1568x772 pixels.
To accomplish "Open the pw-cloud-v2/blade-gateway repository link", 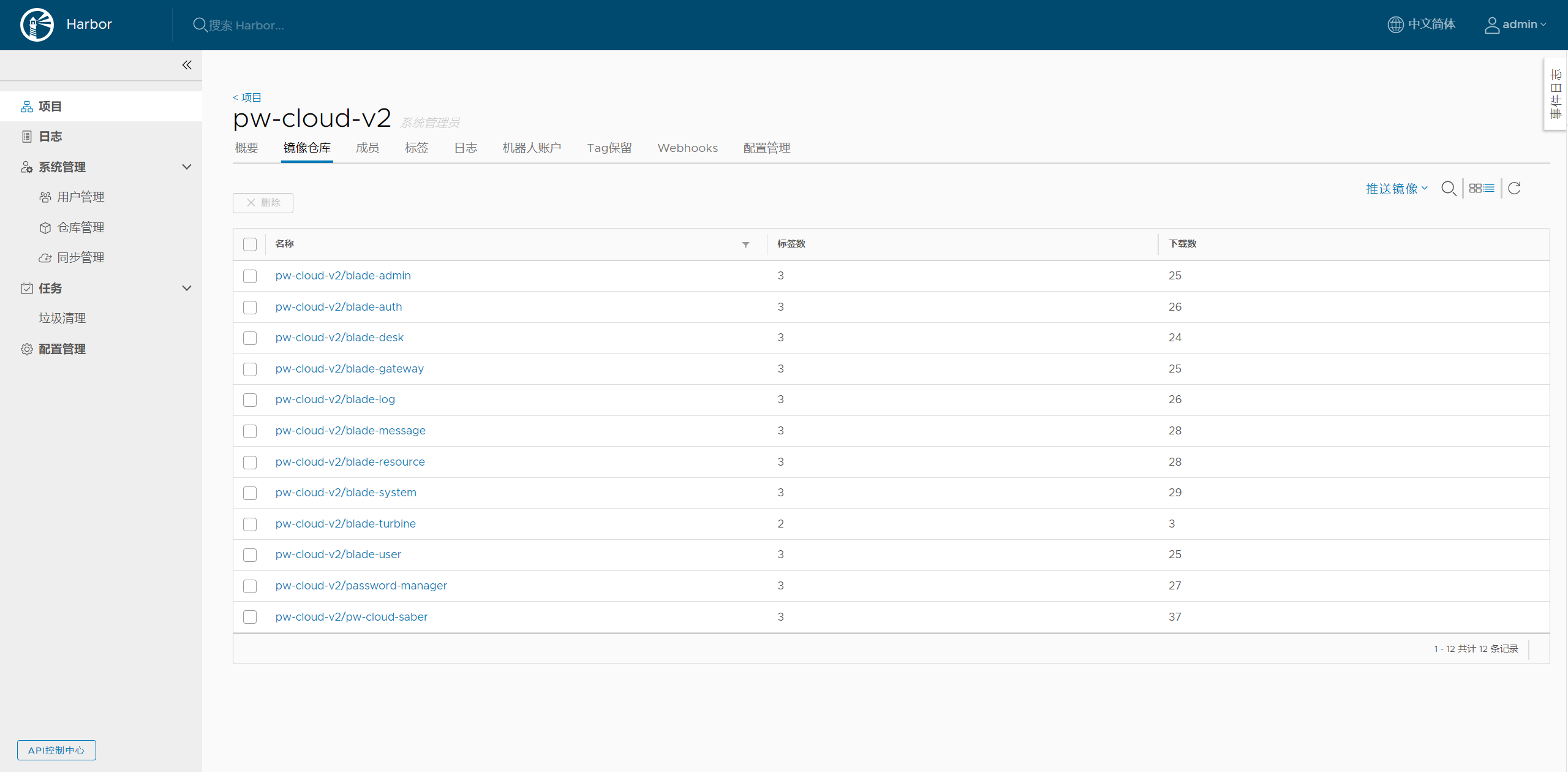I will pos(349,369).
